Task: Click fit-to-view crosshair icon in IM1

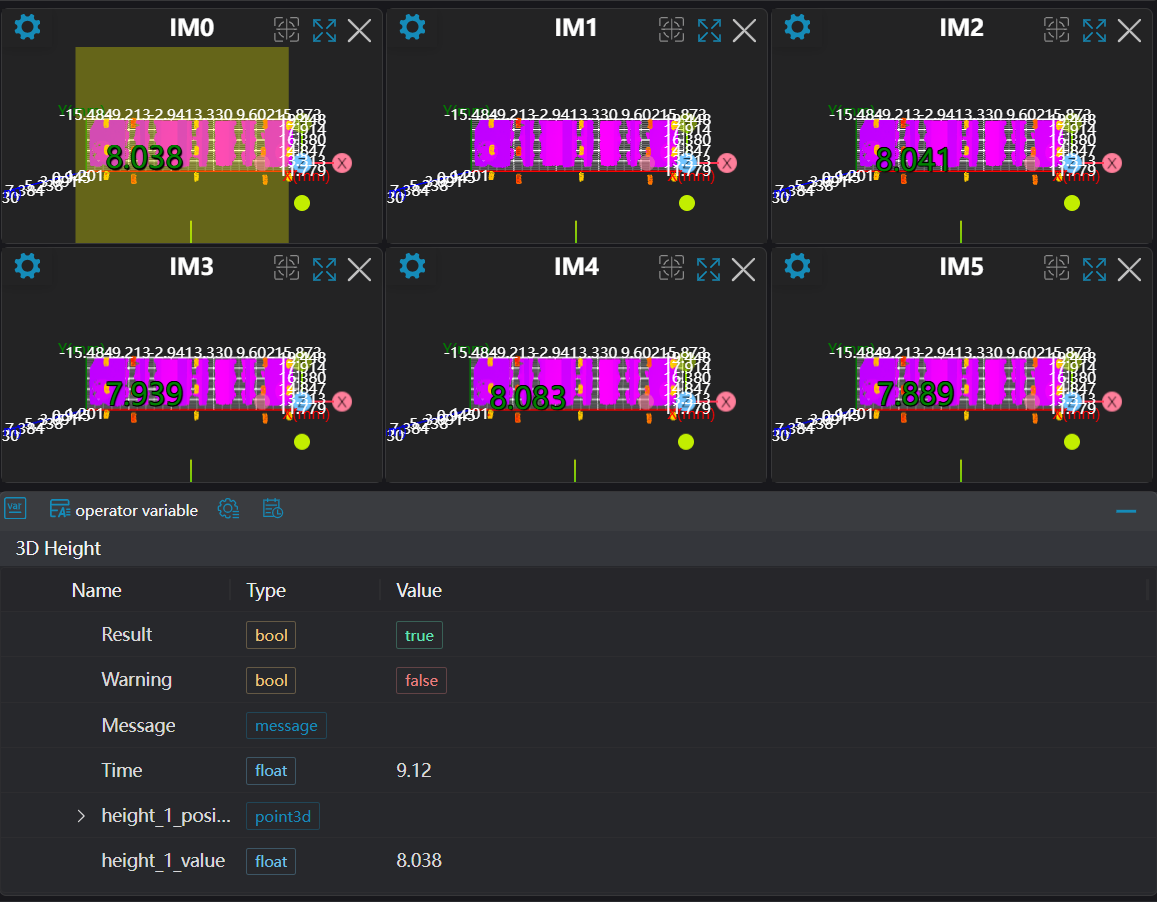Action: pyautogui.click(x=671, y=30)
